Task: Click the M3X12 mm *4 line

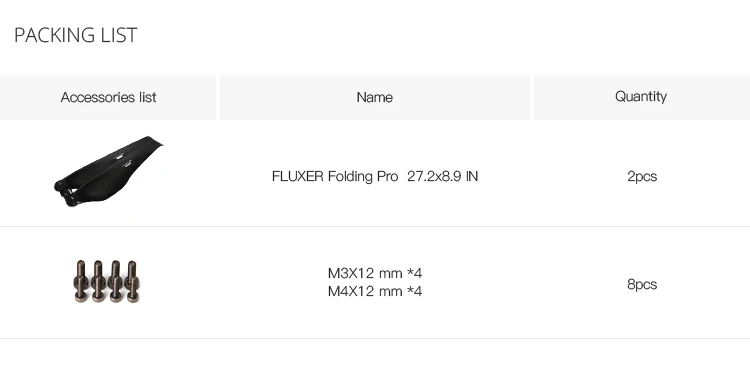Action: coord(375,273)
